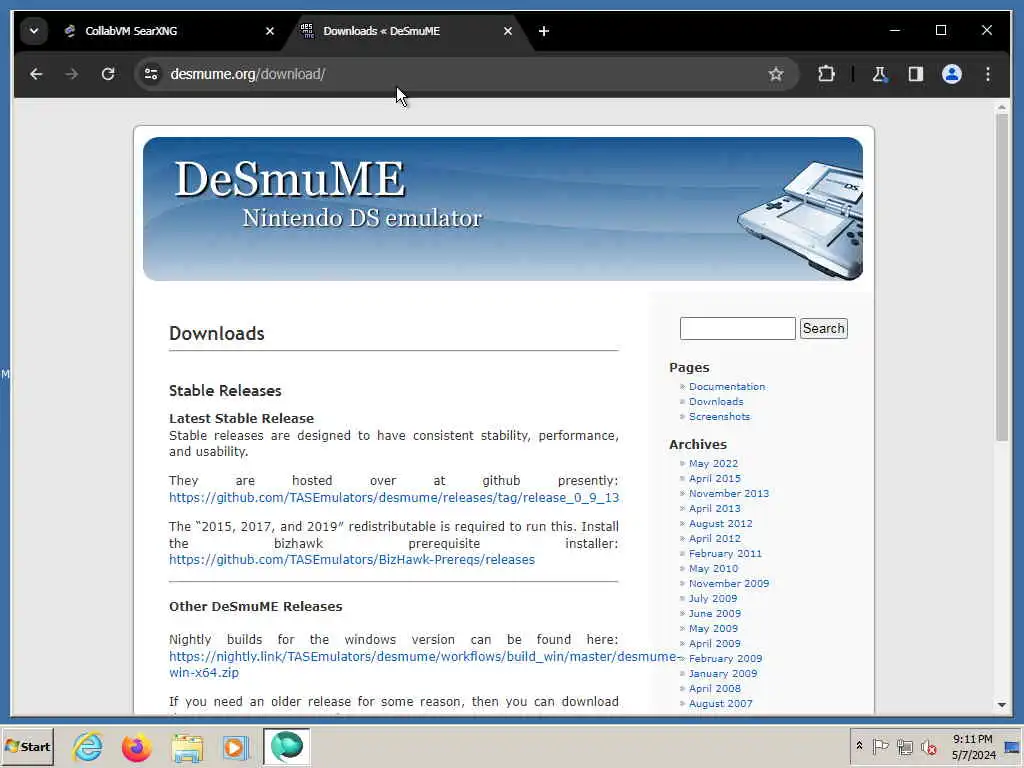Open the network tray icon

(x=904, y=746)
